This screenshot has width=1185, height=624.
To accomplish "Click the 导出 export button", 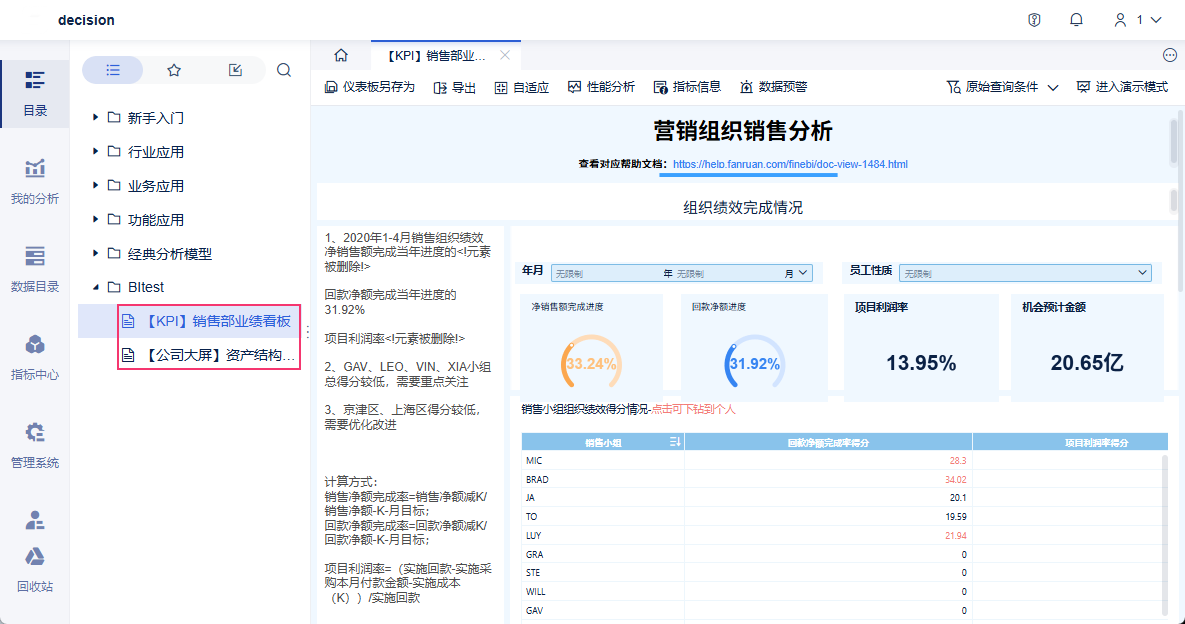I will [455, 88].
